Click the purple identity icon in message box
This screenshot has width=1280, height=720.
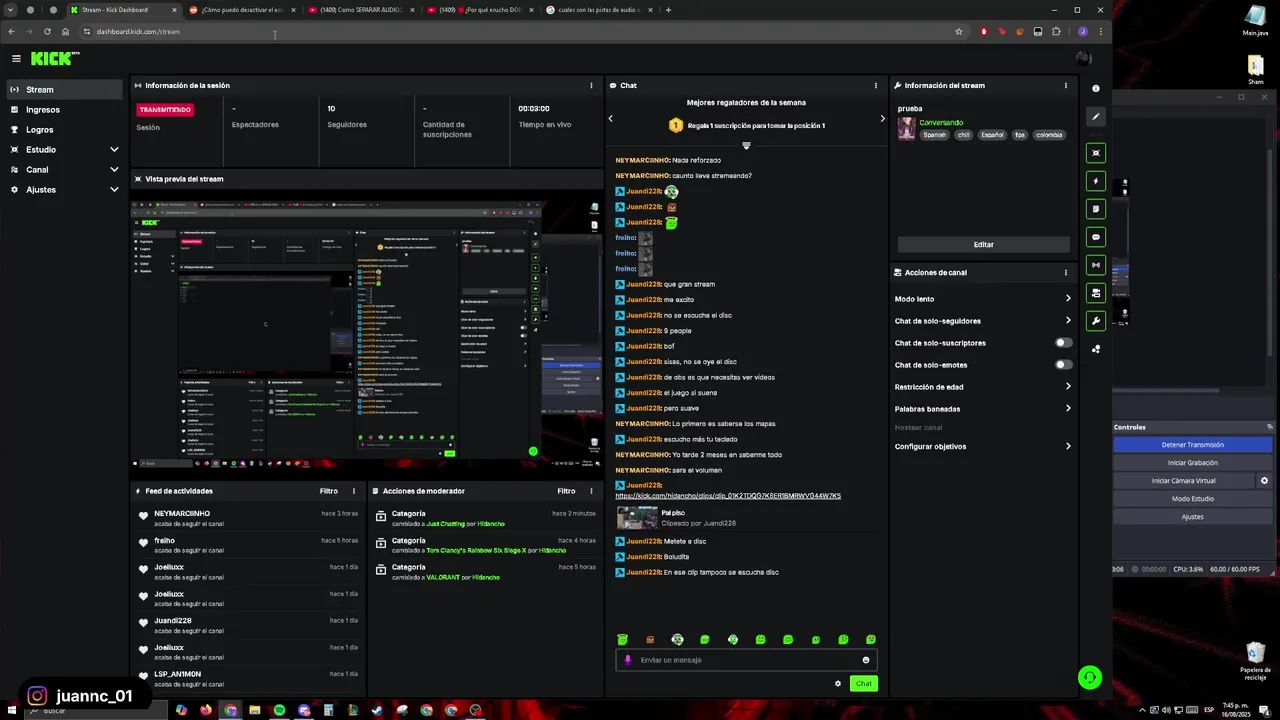pyautogui.click(x=628, y=660)
